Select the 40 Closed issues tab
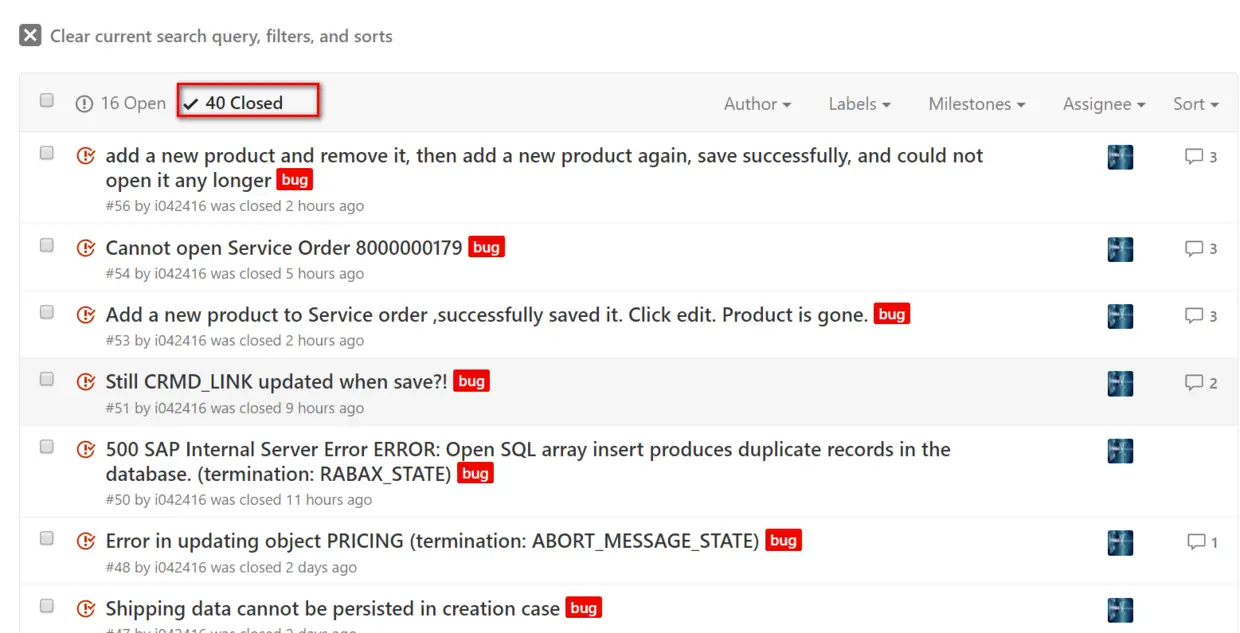This screenshot has width=1240, height=633. point(244,103)
